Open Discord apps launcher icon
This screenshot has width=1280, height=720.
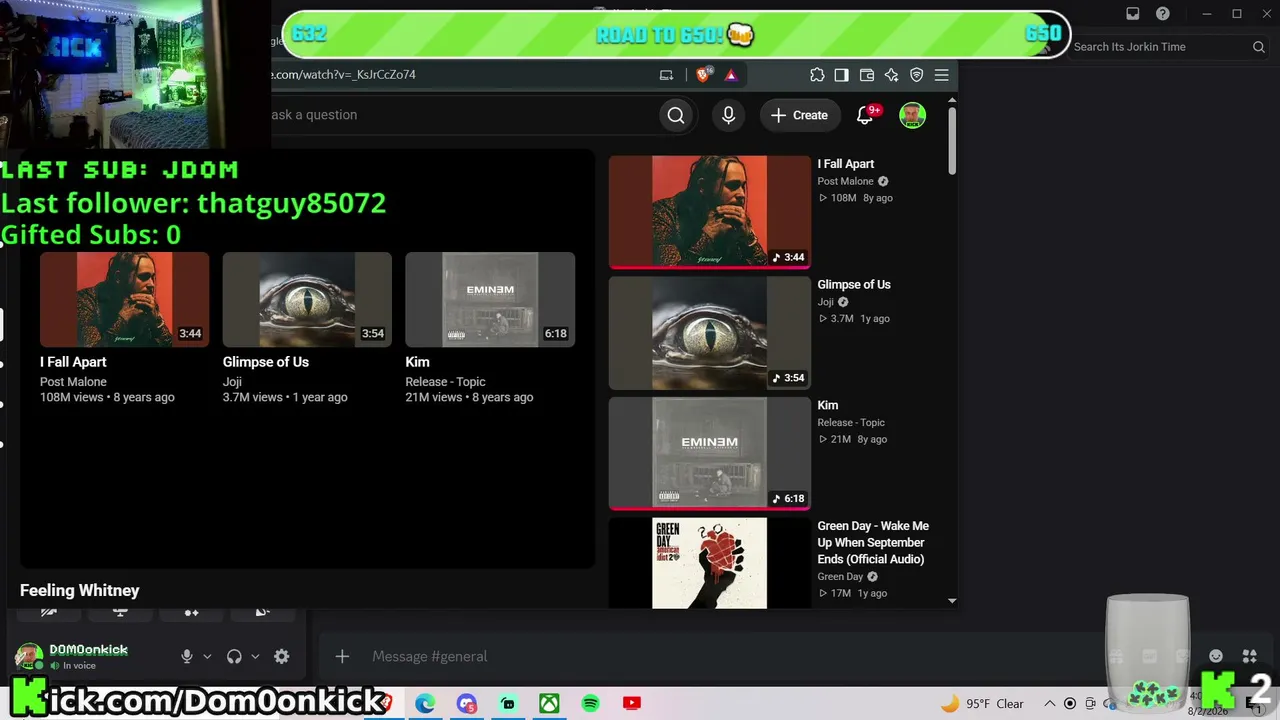point(1249,656)
